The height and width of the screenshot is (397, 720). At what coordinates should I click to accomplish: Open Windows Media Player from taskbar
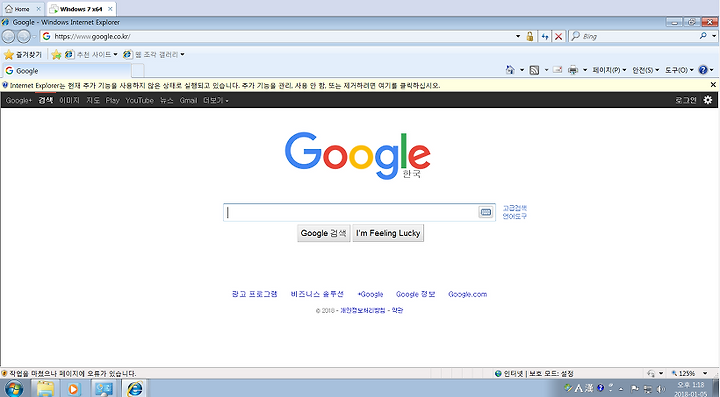click(73, 388)
